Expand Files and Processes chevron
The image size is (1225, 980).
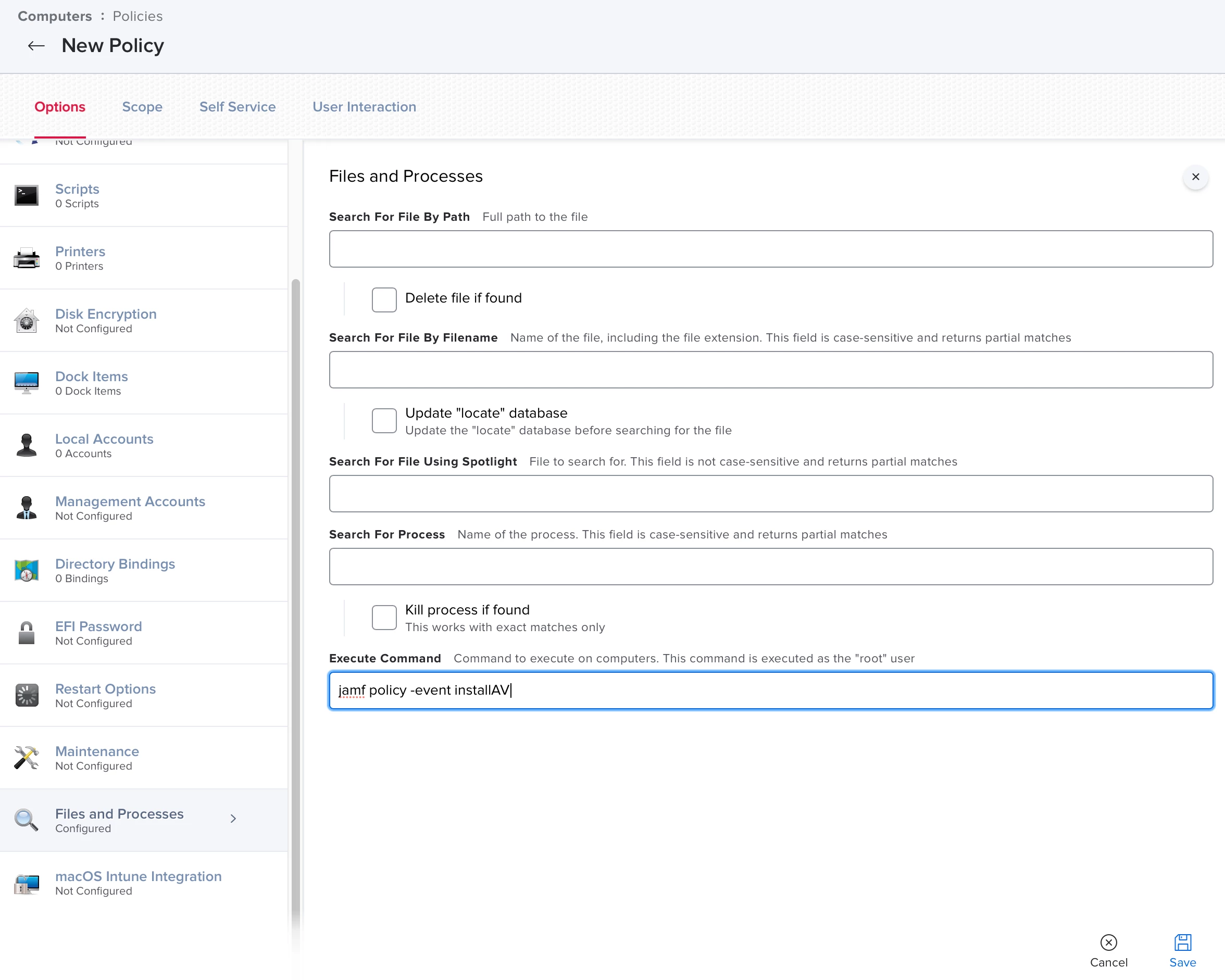point(233,819)
